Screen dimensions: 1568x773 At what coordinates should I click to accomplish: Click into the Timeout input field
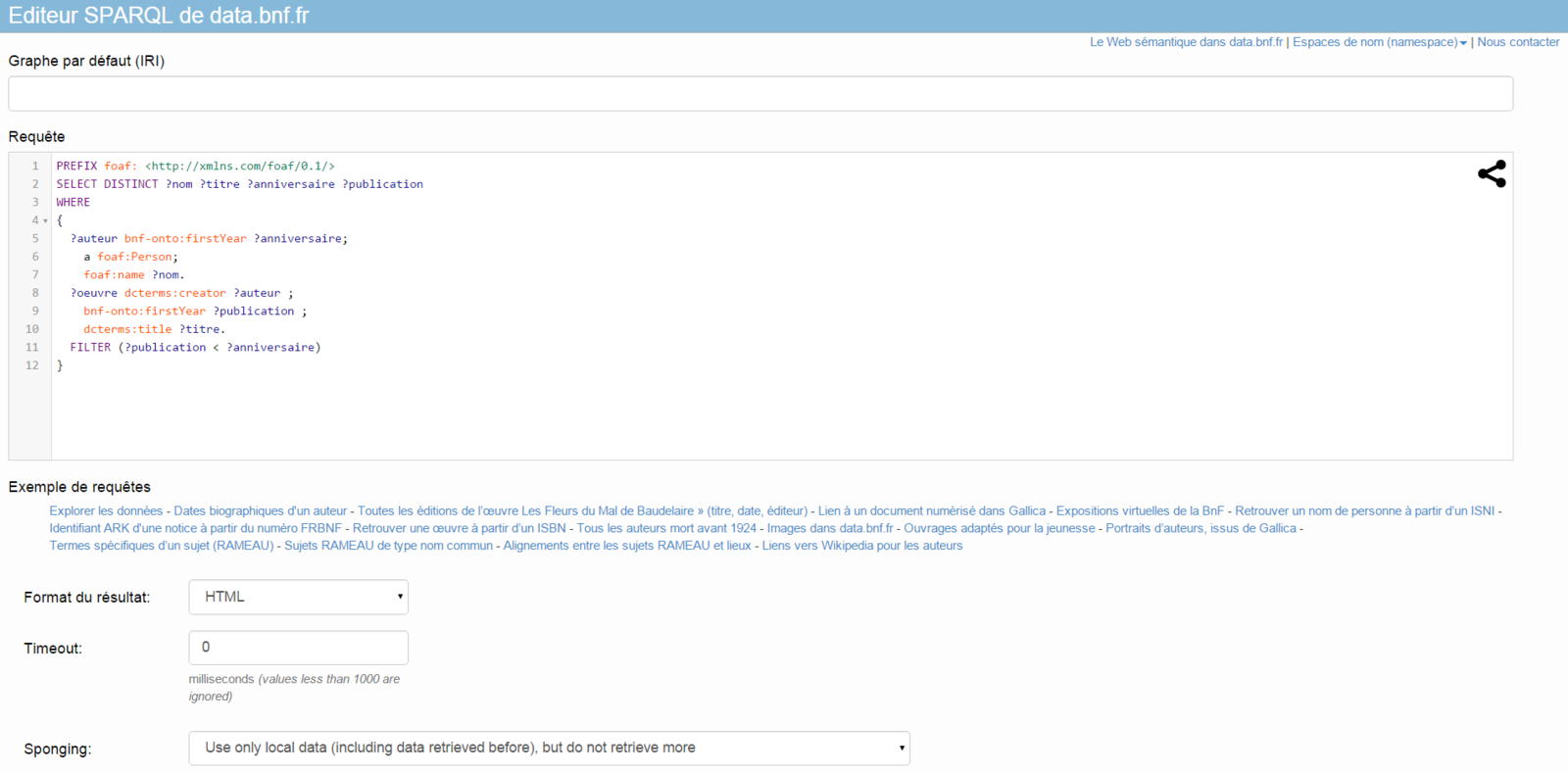coord(298,648)
